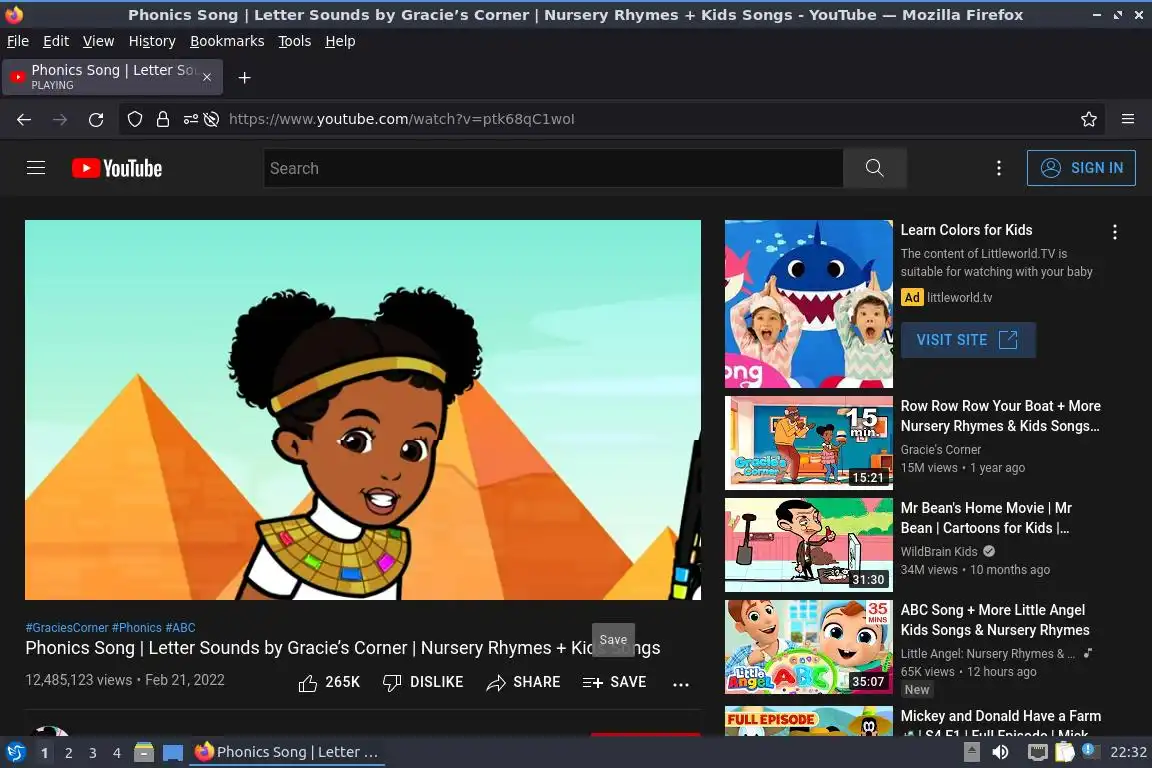Image resolution: width=1152 pixels, height=768 pixels.
Task: Go to YouTube home via logo
Action: [117, 168]
